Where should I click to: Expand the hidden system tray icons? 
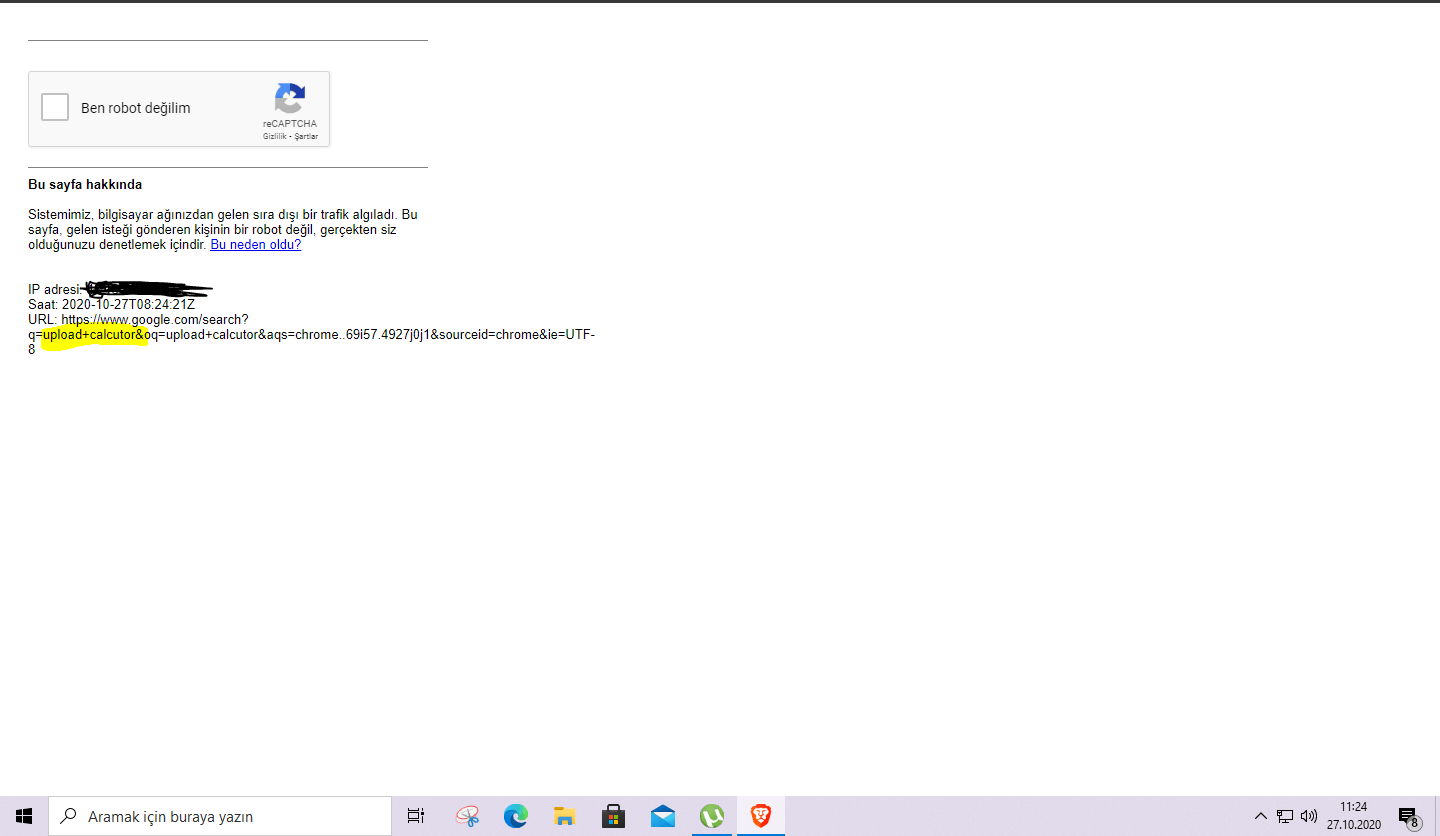(1260, 816)
